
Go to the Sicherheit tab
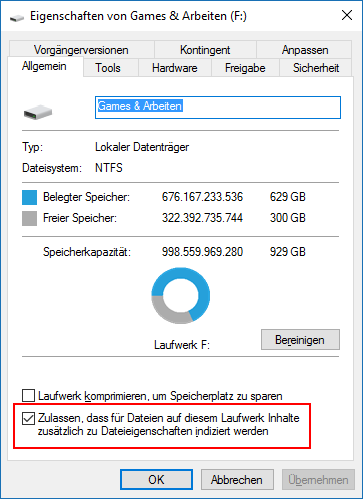pyautogui.click(x=316, y=68)
